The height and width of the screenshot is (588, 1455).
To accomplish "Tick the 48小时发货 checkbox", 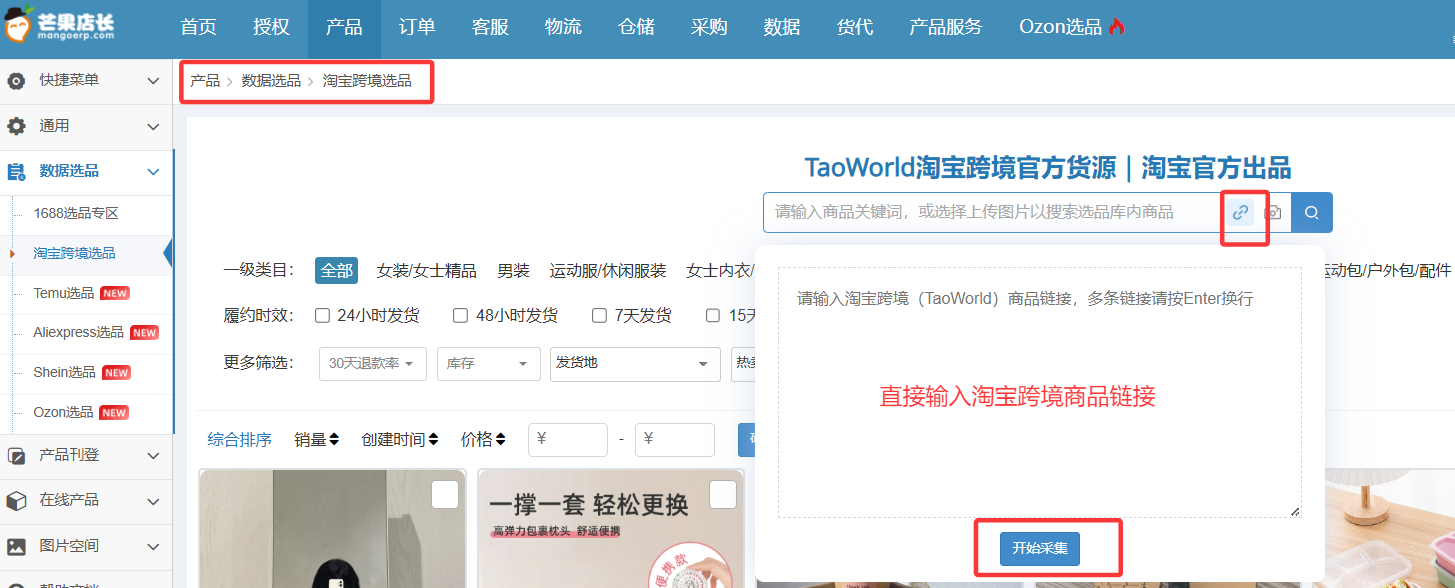I will 461,316.
